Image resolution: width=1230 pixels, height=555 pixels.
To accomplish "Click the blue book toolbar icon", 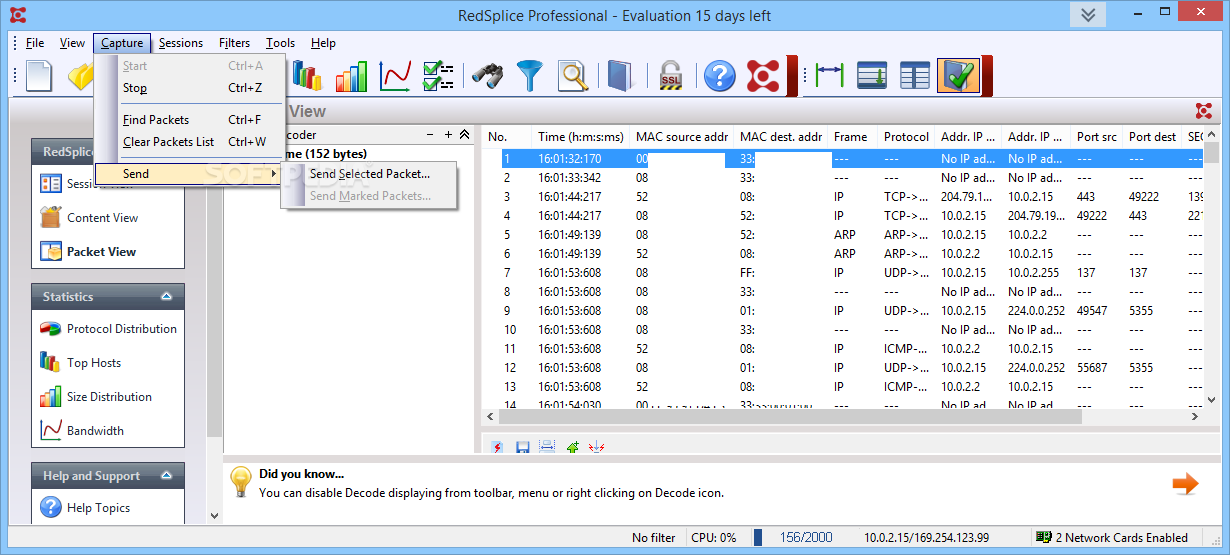I will (620, 76).
